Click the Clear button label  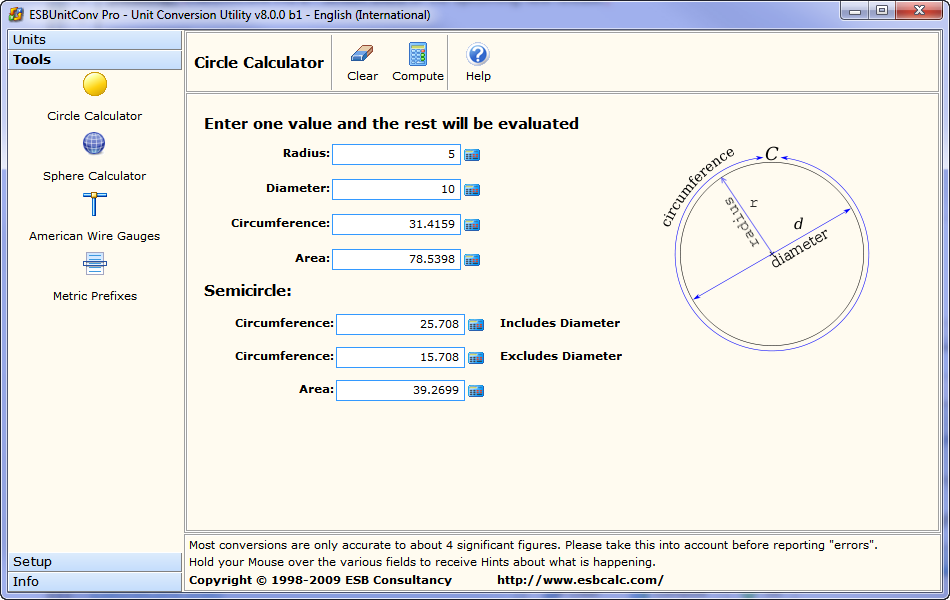pos(362,76)
